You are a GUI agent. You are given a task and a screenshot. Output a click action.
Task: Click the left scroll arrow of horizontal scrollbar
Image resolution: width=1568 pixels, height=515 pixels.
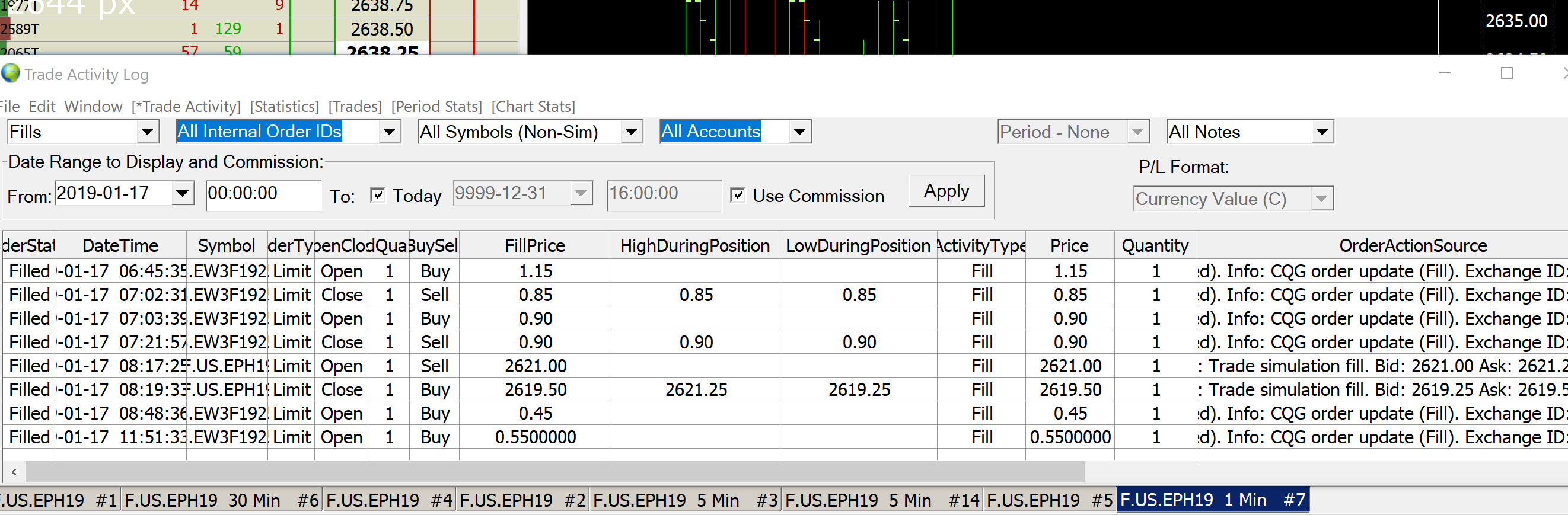click(14, 471)
